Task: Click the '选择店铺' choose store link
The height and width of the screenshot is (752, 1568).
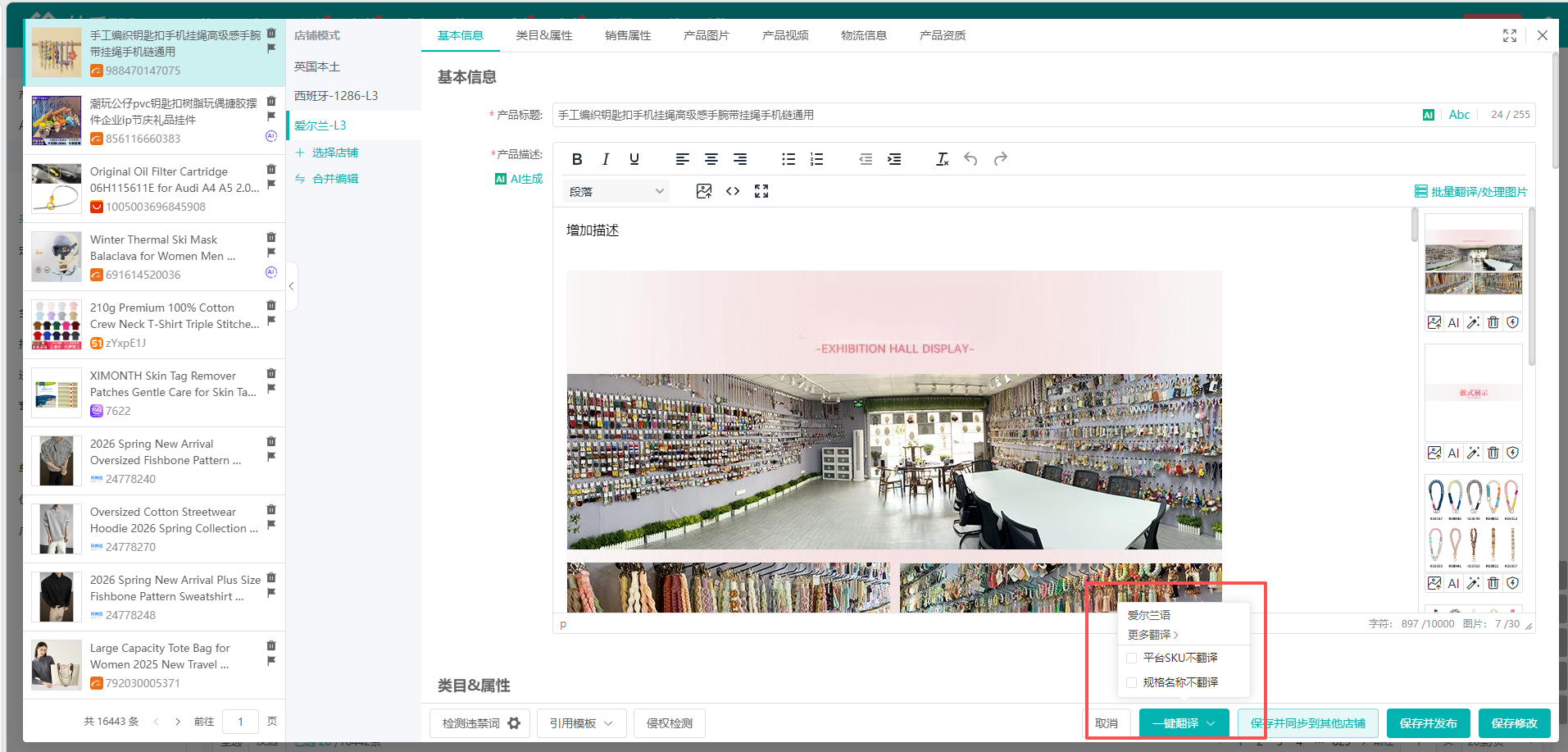Action: pos(327,153)
